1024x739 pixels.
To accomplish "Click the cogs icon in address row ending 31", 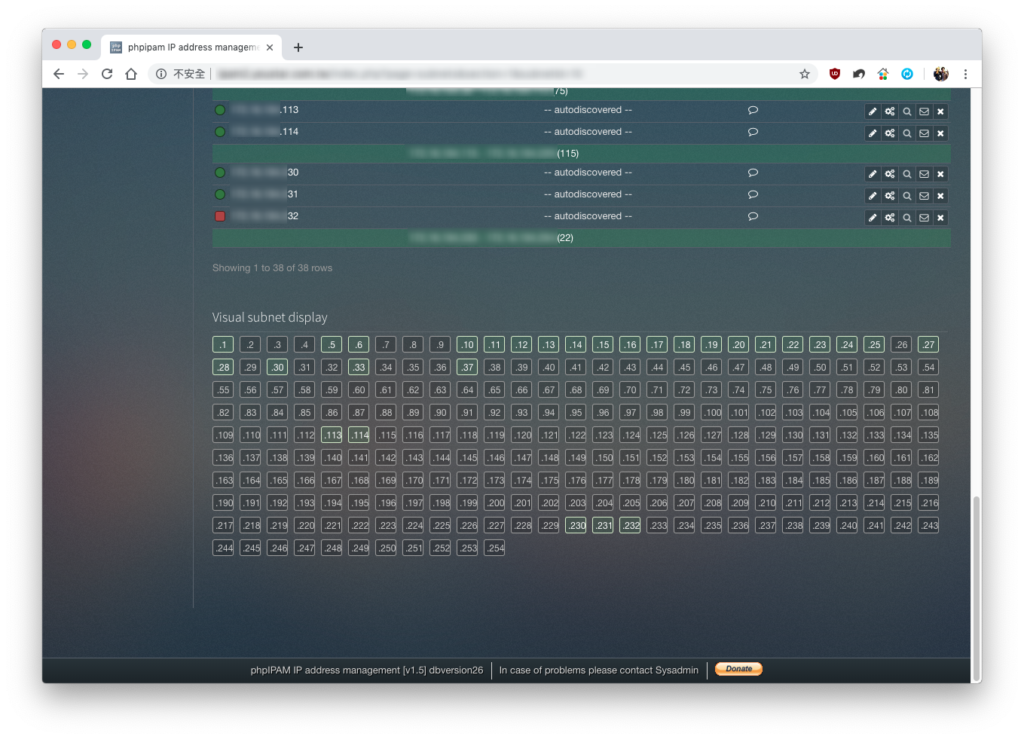I will 889,196.
